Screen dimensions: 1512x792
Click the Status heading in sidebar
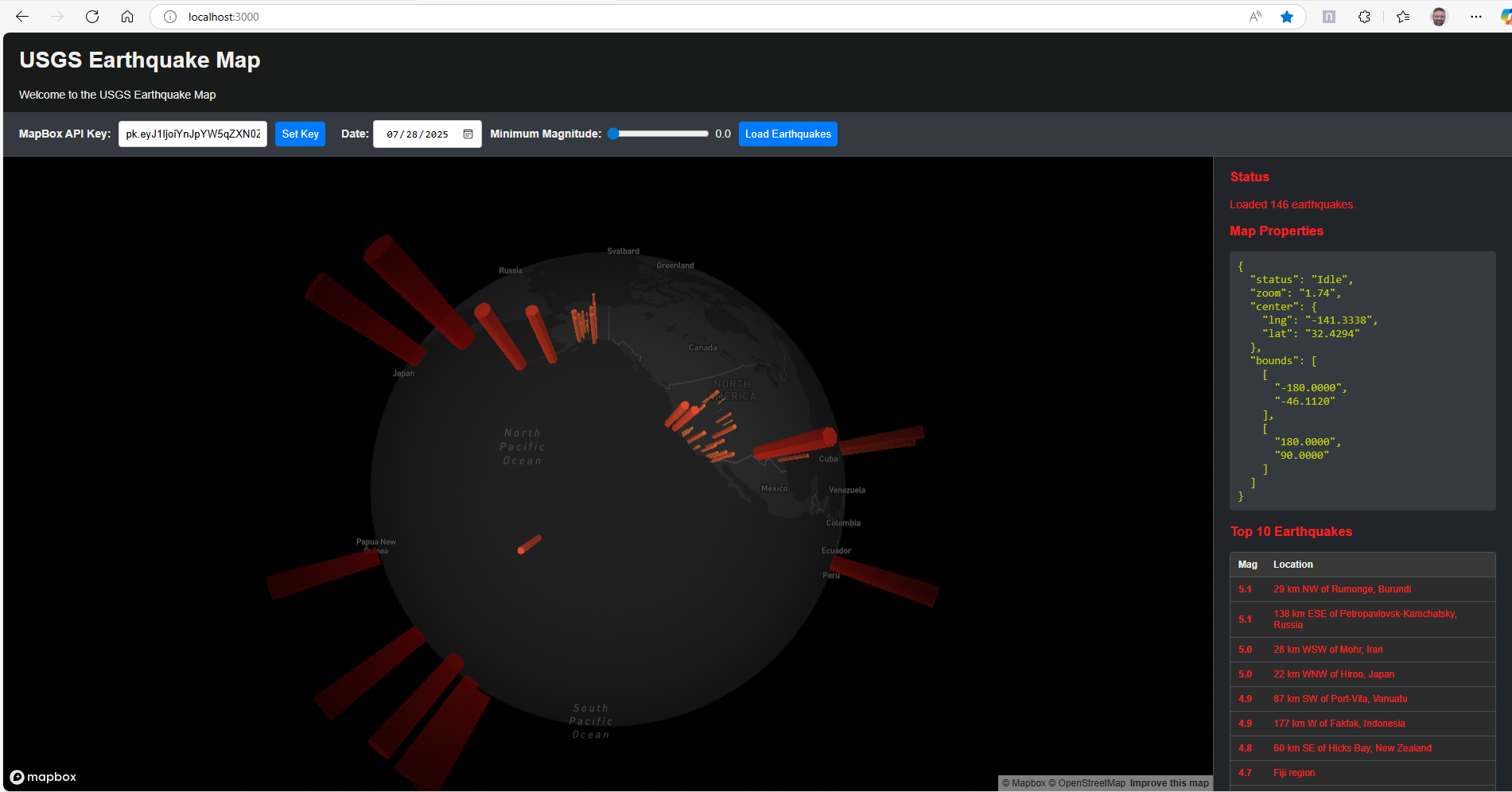(x=1250, y=177)
